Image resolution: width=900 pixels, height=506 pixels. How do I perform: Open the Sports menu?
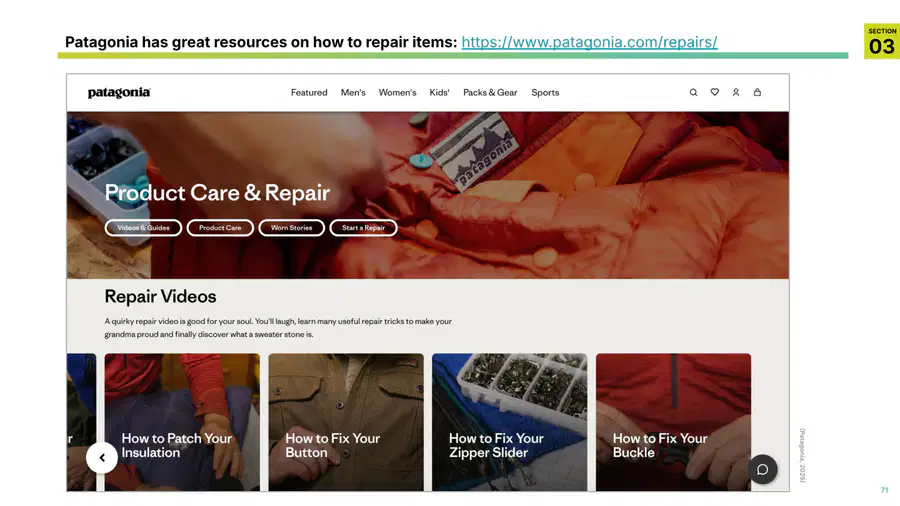coord(545,92)
